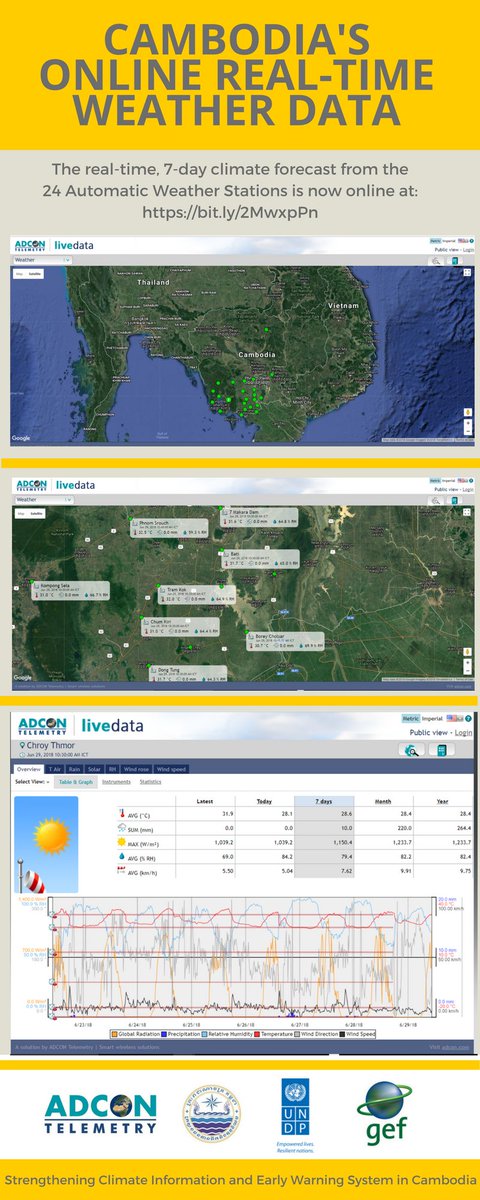Open the Rain tab
The image size is (480, 1200).
(76, 769)
